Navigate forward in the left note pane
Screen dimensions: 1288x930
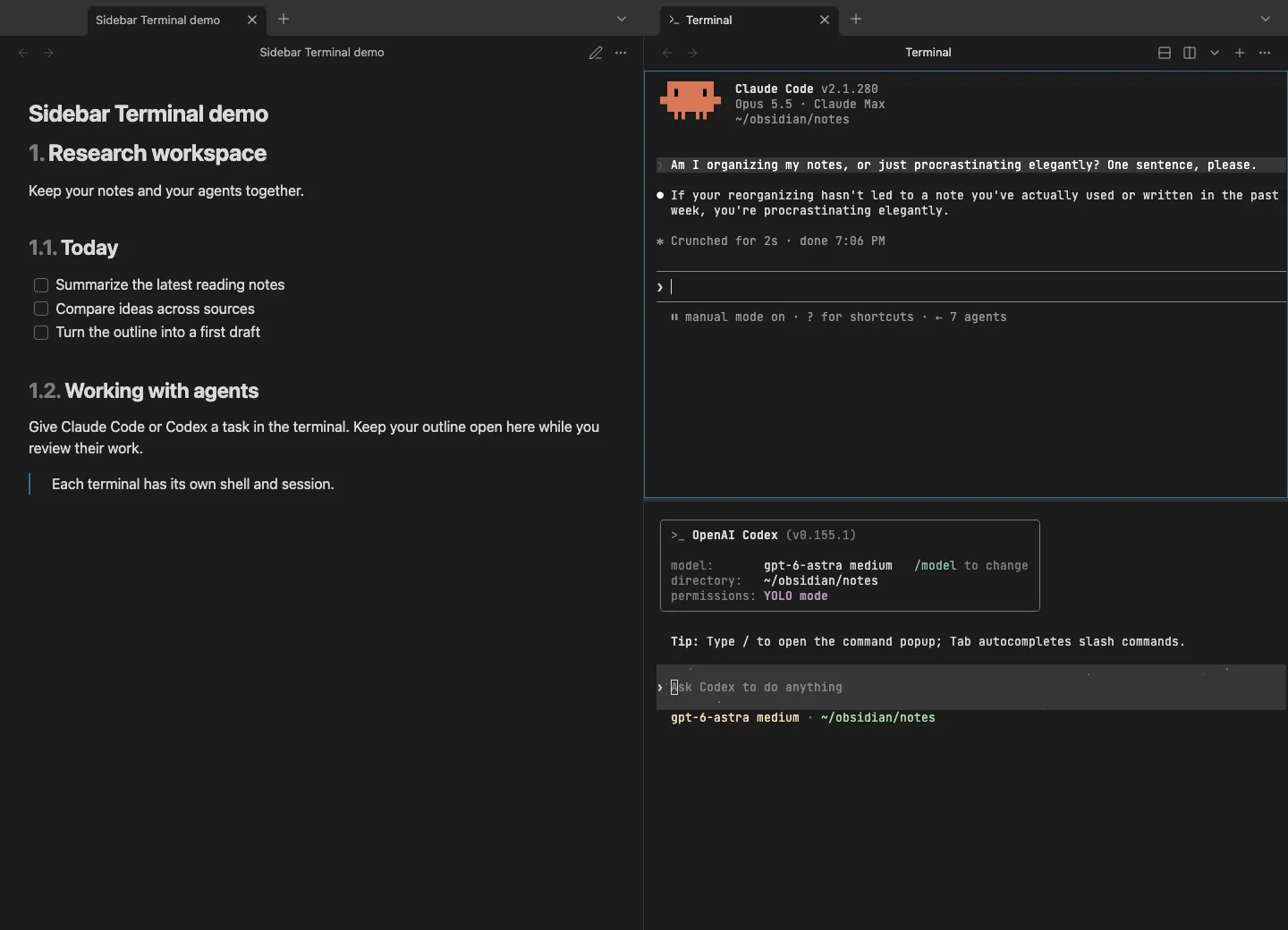click(x=48, y=53)
